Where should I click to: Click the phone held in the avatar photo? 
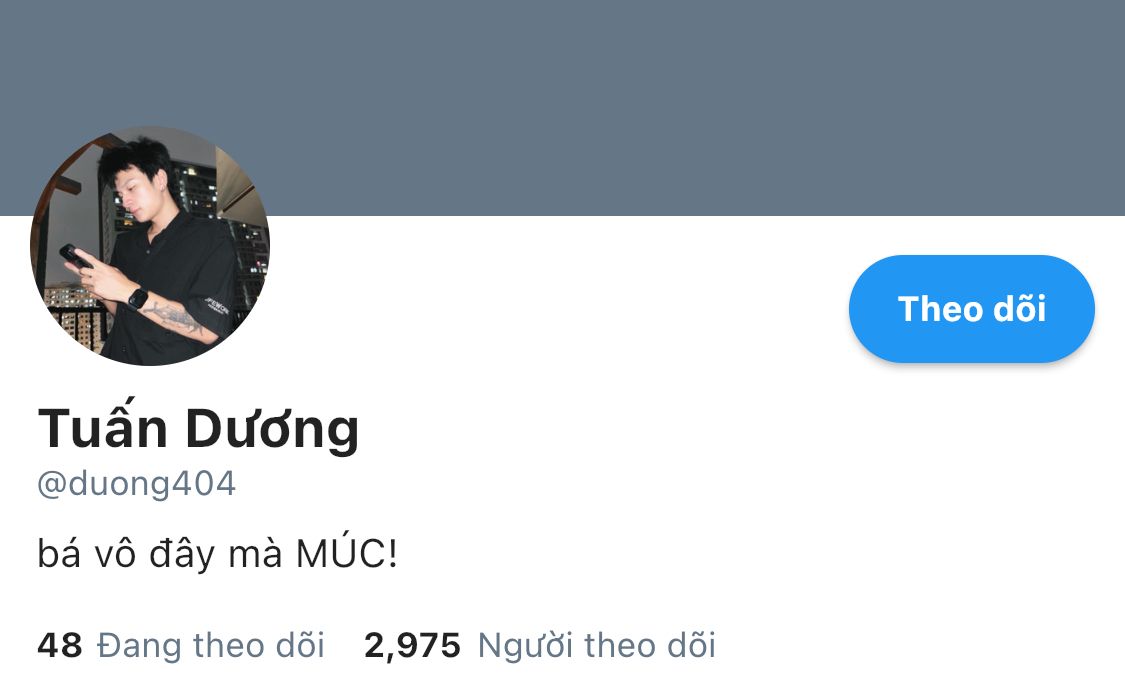[x=75, y=256]
